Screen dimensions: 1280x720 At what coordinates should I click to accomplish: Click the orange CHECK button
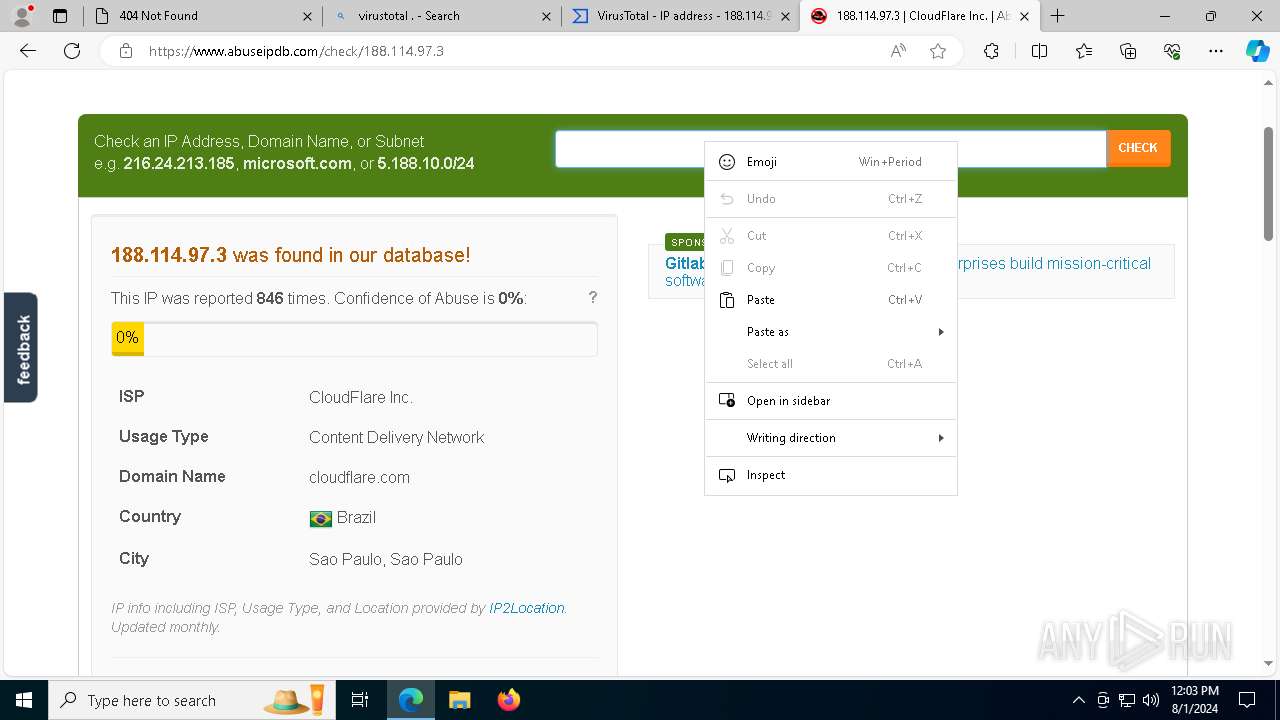click(x=1138, y=148)
